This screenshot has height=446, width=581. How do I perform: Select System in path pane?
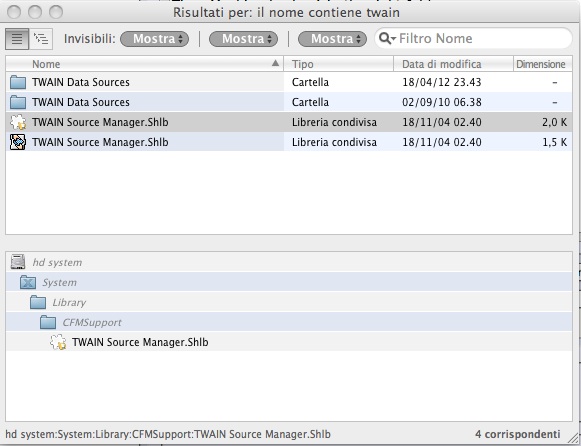click(59, 282)
